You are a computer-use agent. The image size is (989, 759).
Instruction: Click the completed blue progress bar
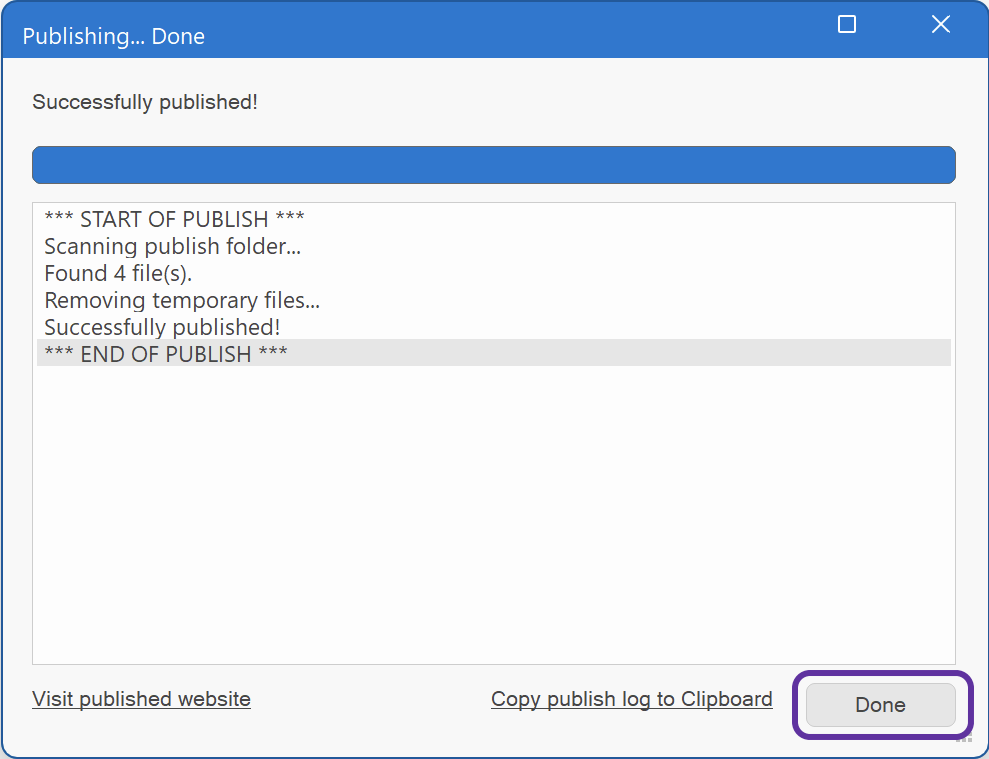(x=493, y=165)
